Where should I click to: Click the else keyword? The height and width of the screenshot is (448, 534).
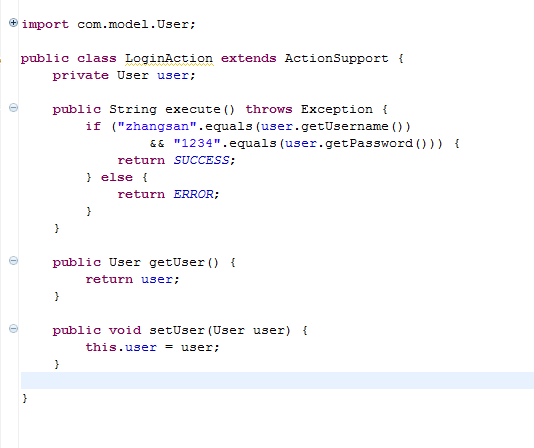point(116,177)
